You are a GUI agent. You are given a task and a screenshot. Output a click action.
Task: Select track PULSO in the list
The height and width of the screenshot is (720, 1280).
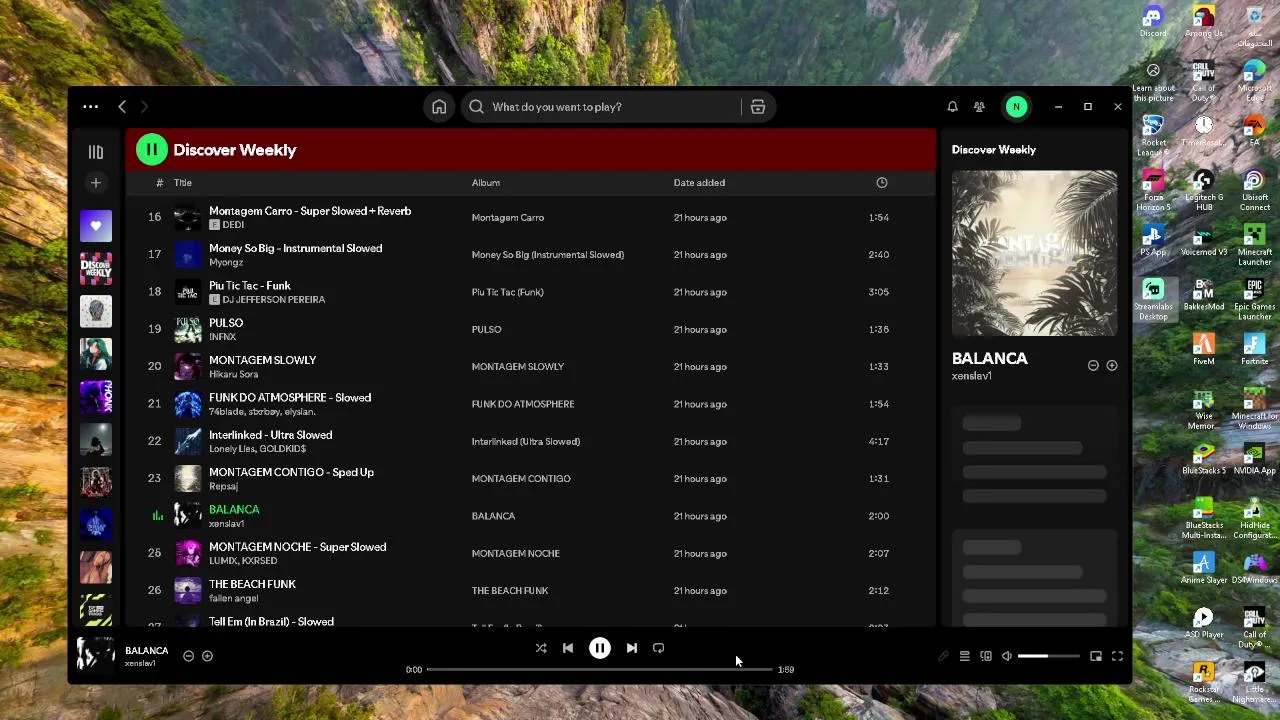226,323
